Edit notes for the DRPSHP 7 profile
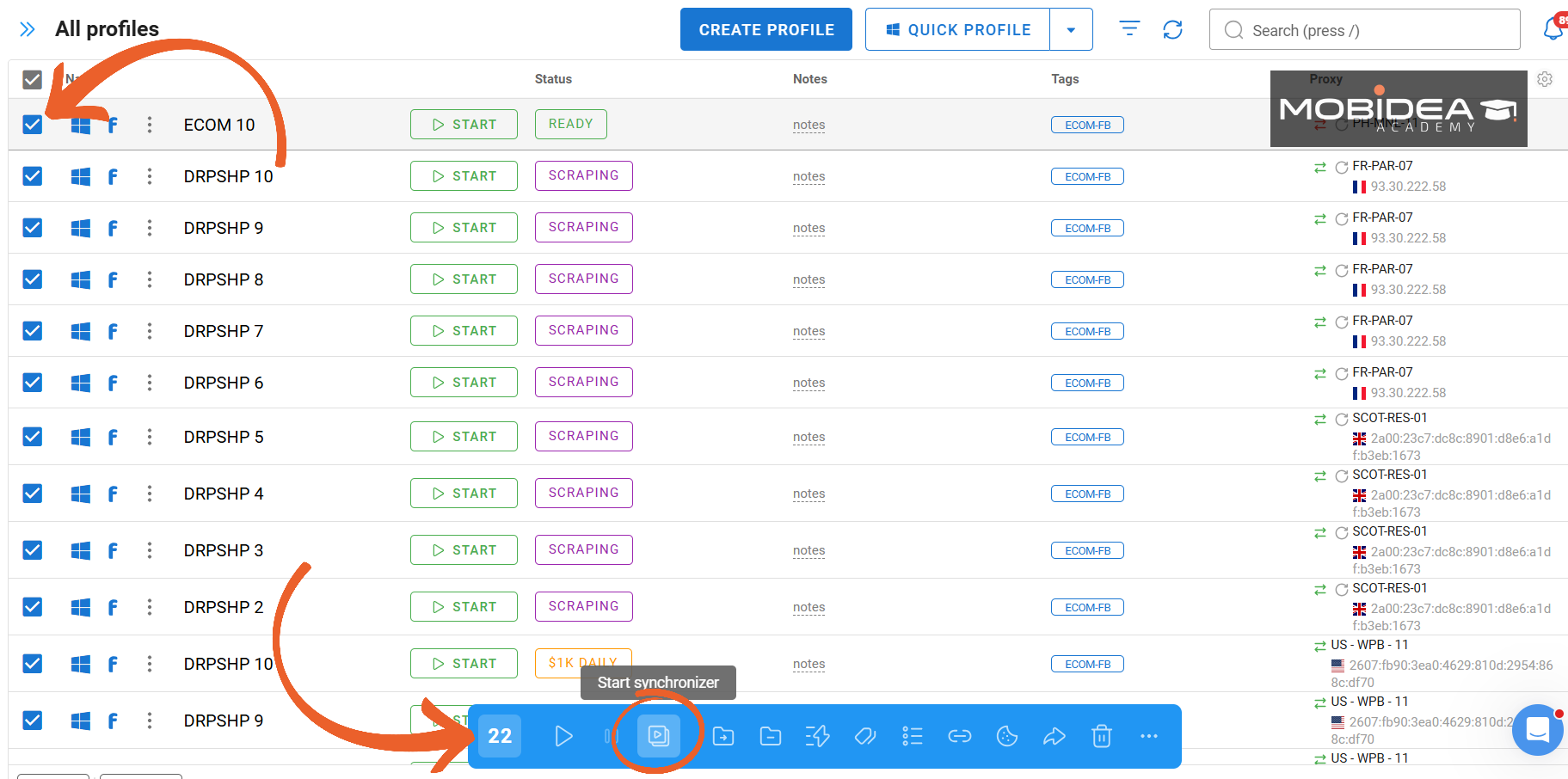This screenshot has width=1568, height=779. [x=809, y=331]
